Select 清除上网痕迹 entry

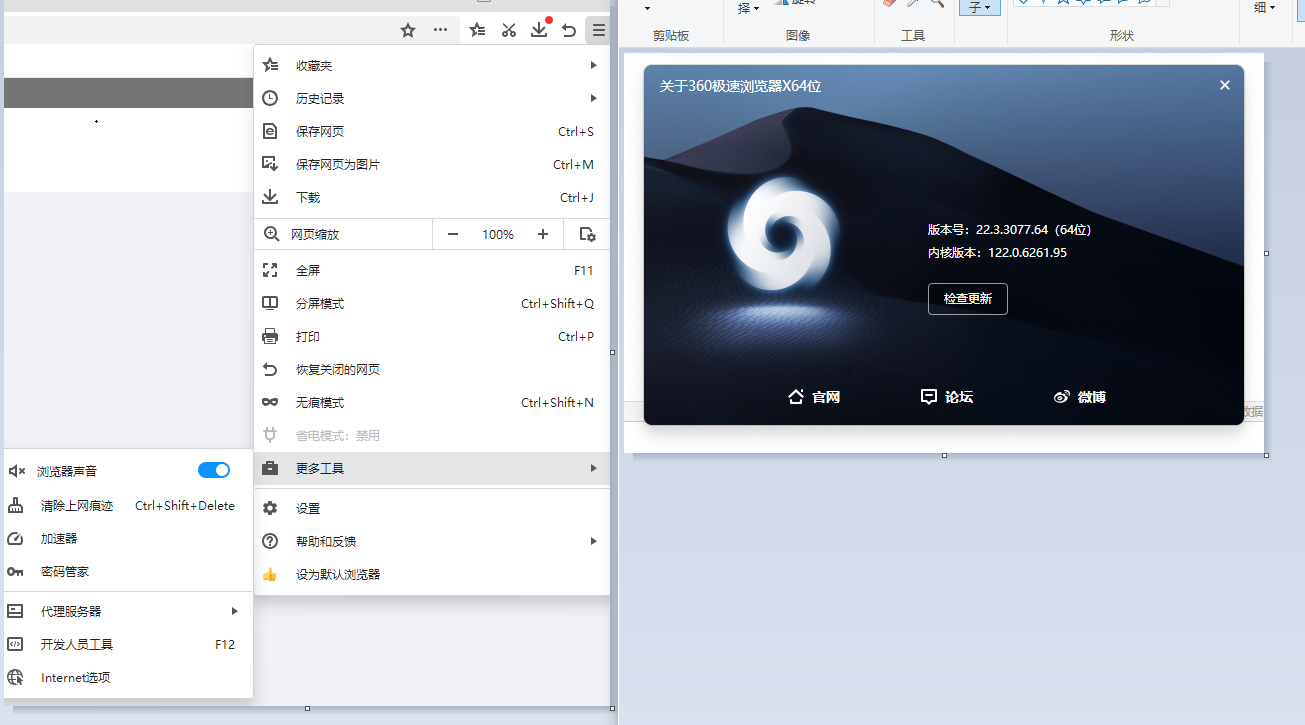coord(127,505)
